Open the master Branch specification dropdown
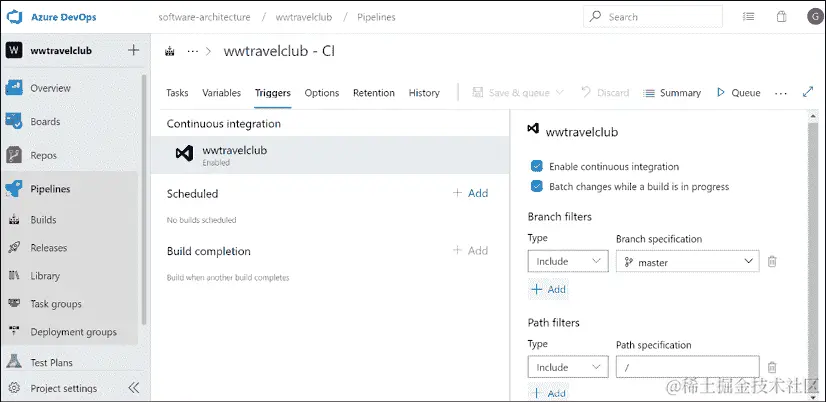Screen dimensions: 826x402 [687, 261]
